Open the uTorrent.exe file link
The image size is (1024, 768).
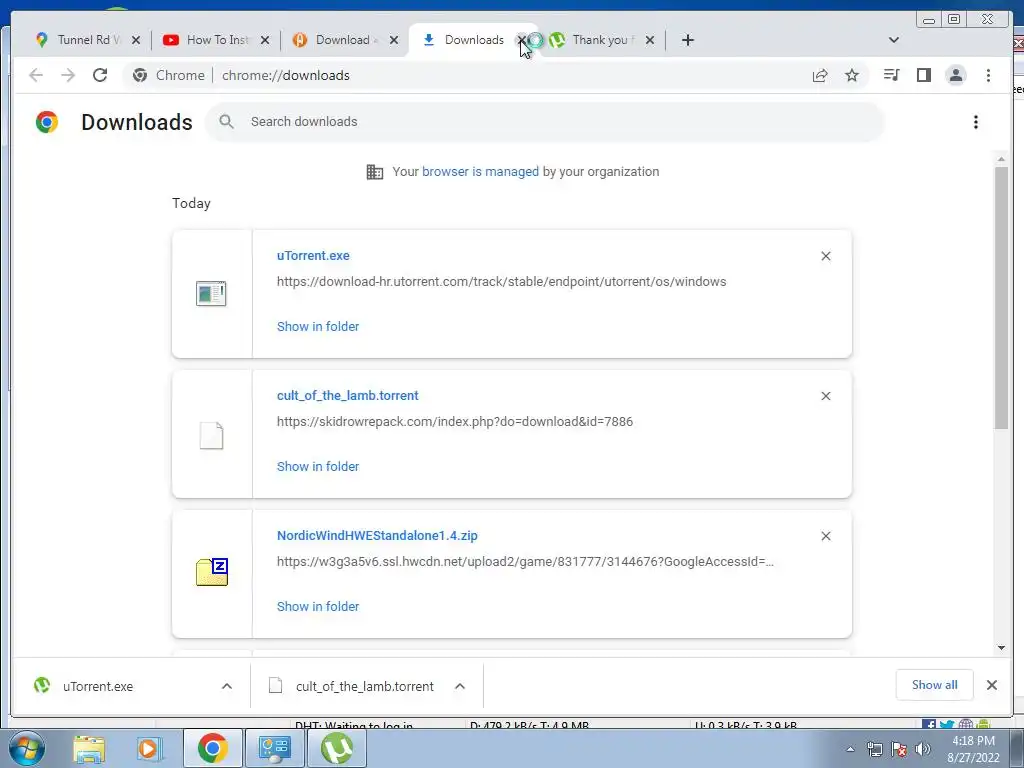click(x=313, y=256)
